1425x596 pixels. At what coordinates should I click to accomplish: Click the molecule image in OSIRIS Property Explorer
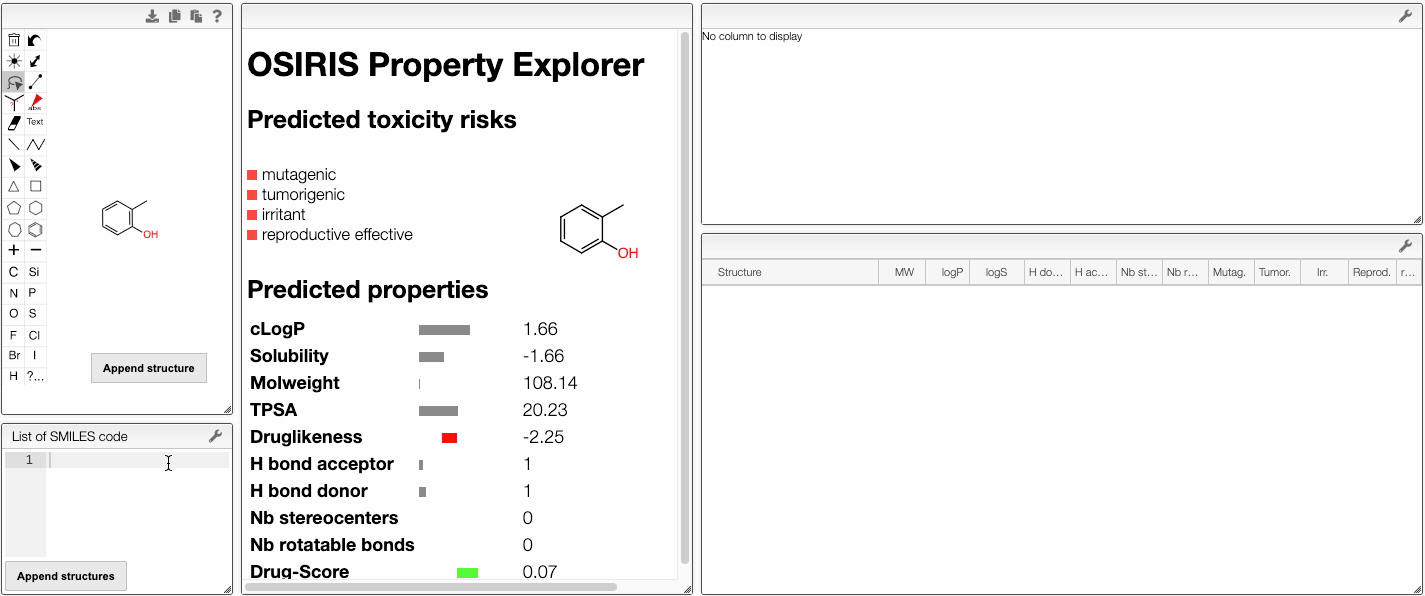(x=599, y=232)
